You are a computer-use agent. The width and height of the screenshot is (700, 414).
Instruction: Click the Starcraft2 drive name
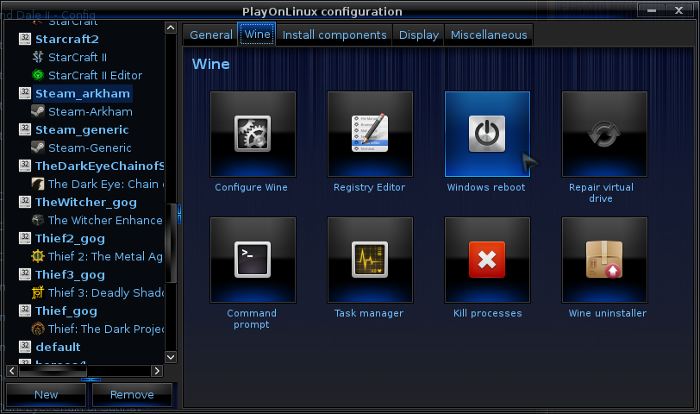pos(67,39)
